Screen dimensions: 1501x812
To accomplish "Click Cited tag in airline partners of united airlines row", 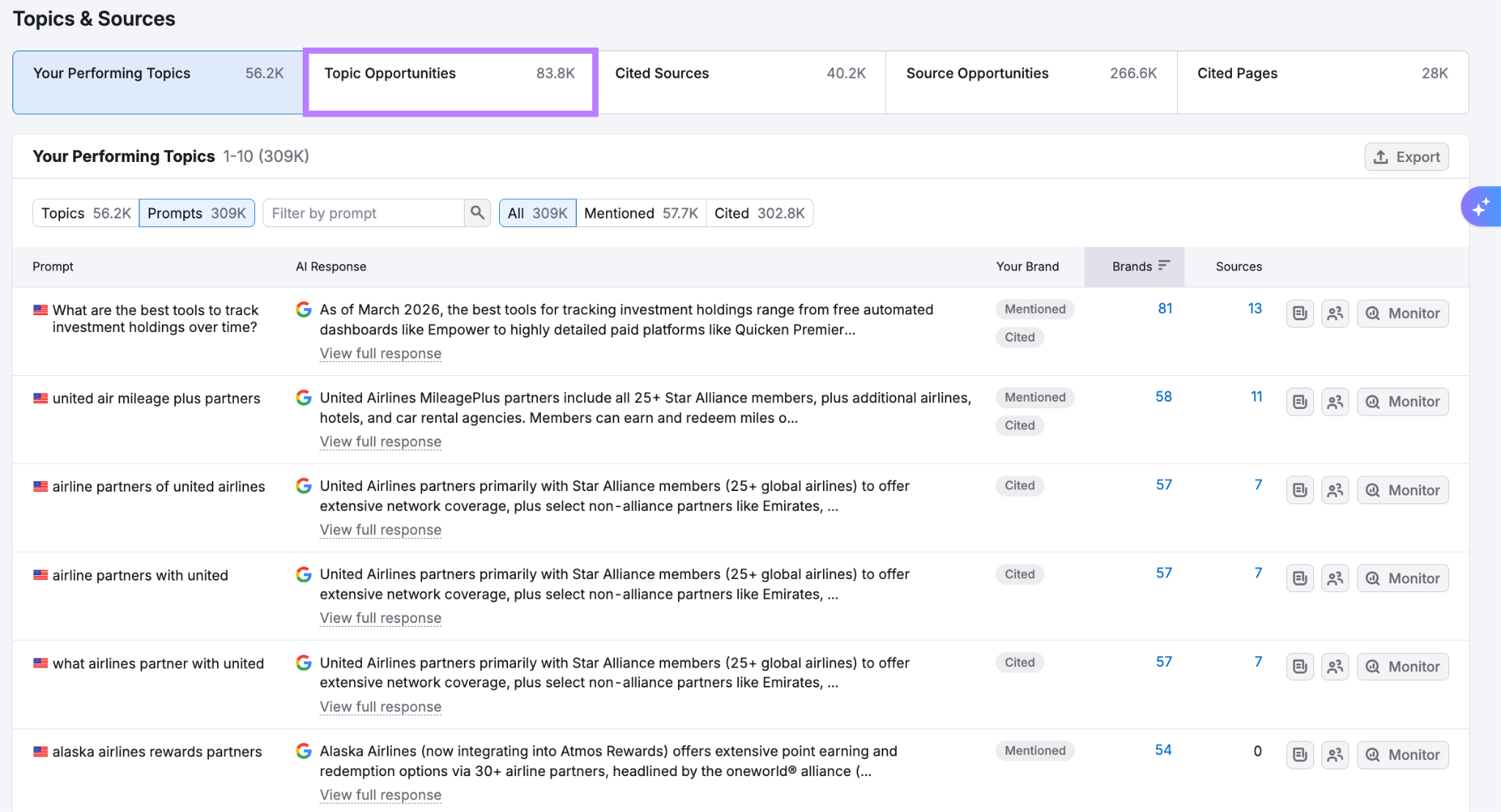I will [x=1019, y=485].
